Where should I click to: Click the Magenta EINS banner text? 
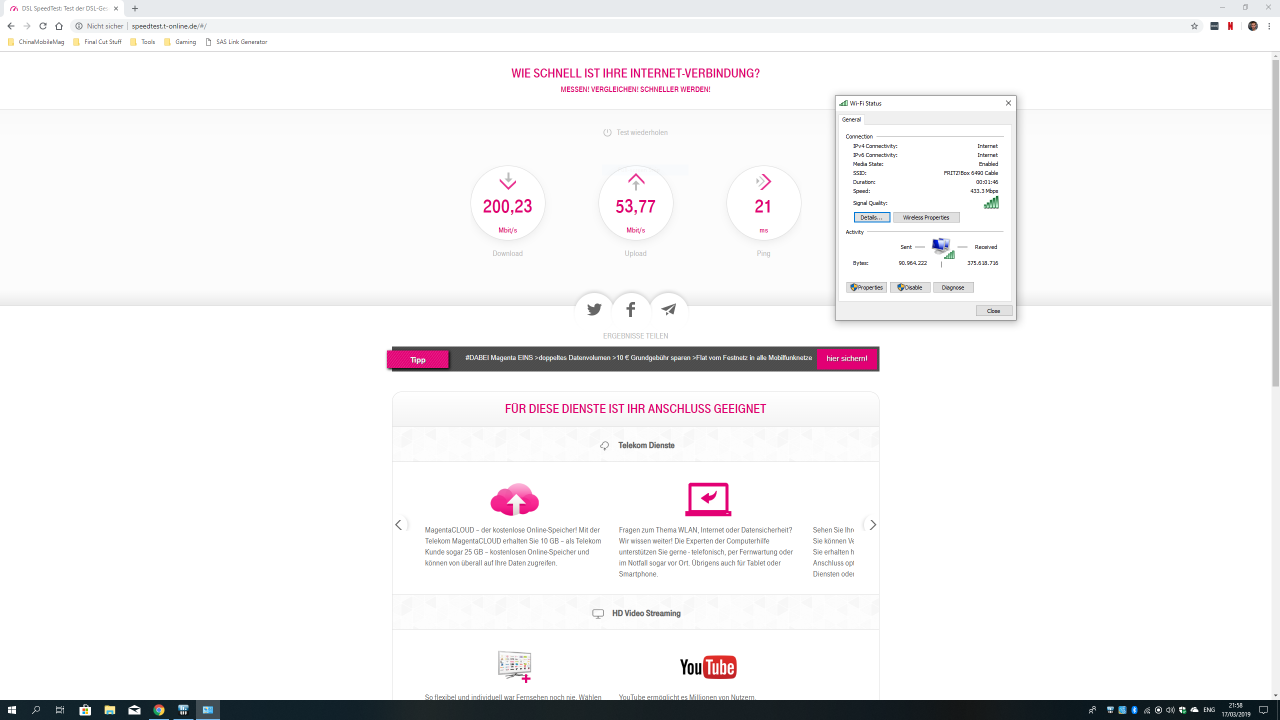coord(639,357)
